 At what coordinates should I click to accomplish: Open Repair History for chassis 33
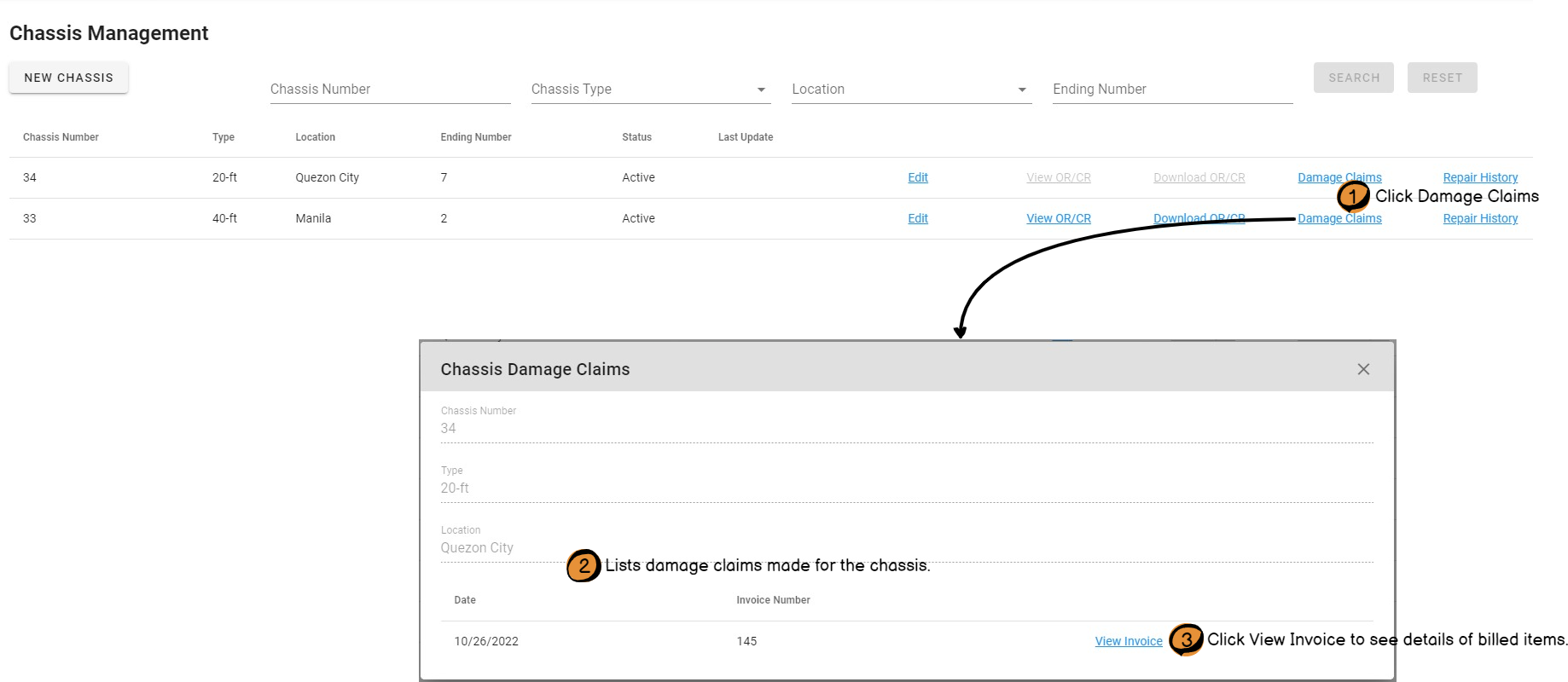click(1480, 218)
